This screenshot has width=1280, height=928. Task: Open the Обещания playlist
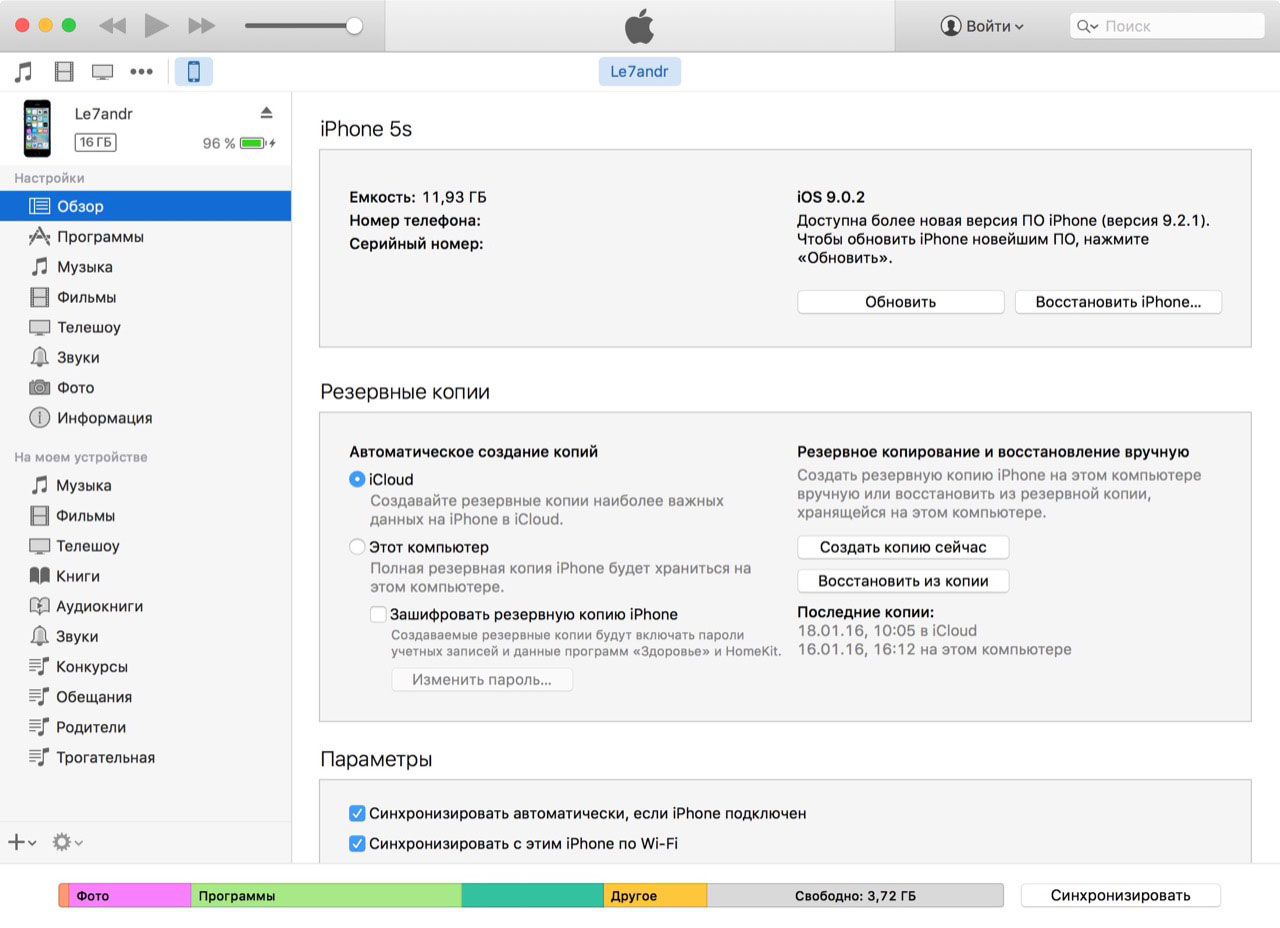[146, 697]
